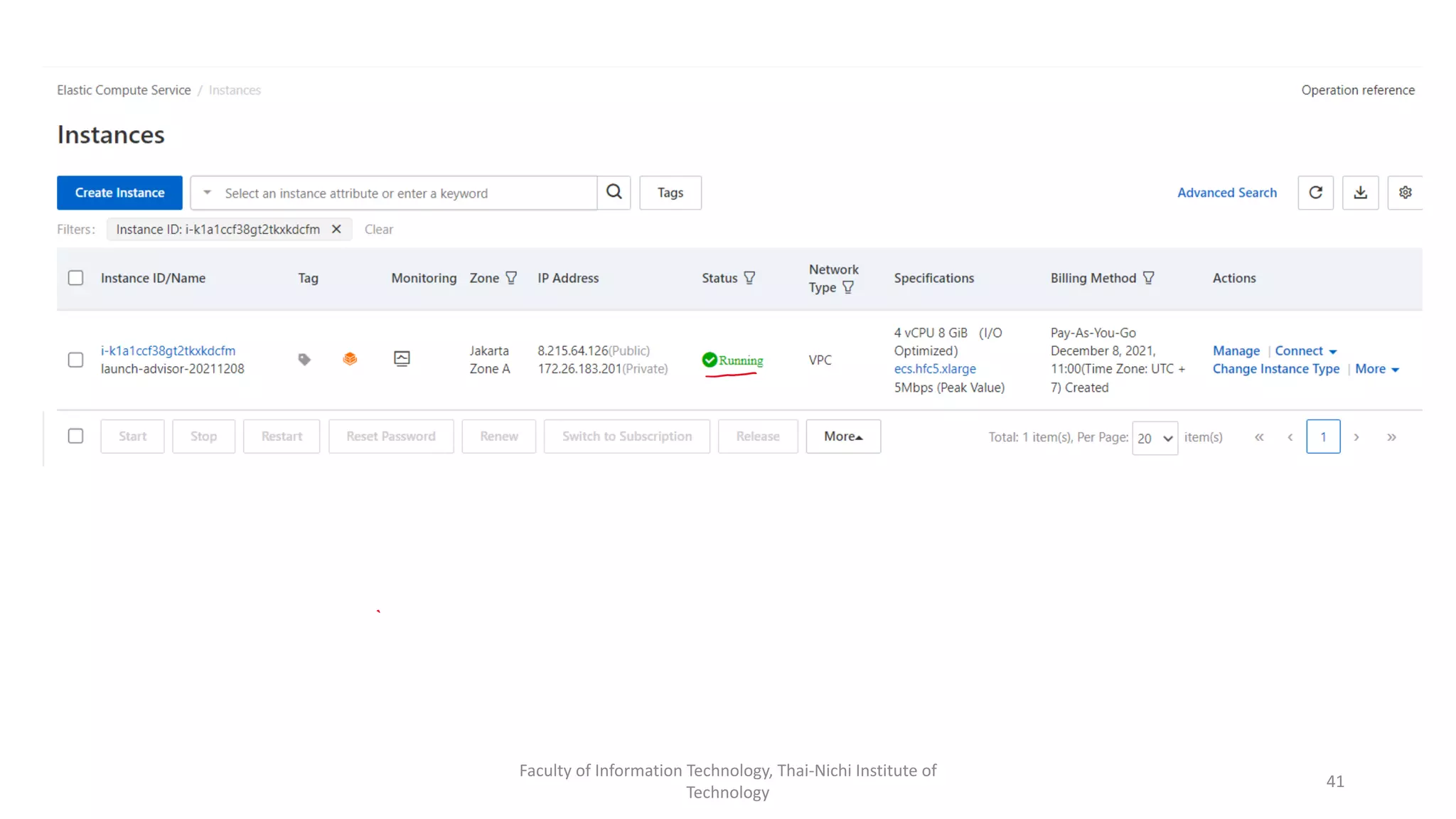
Task: Filter instances by Zone funnel icon
Action: click(511, 278)
